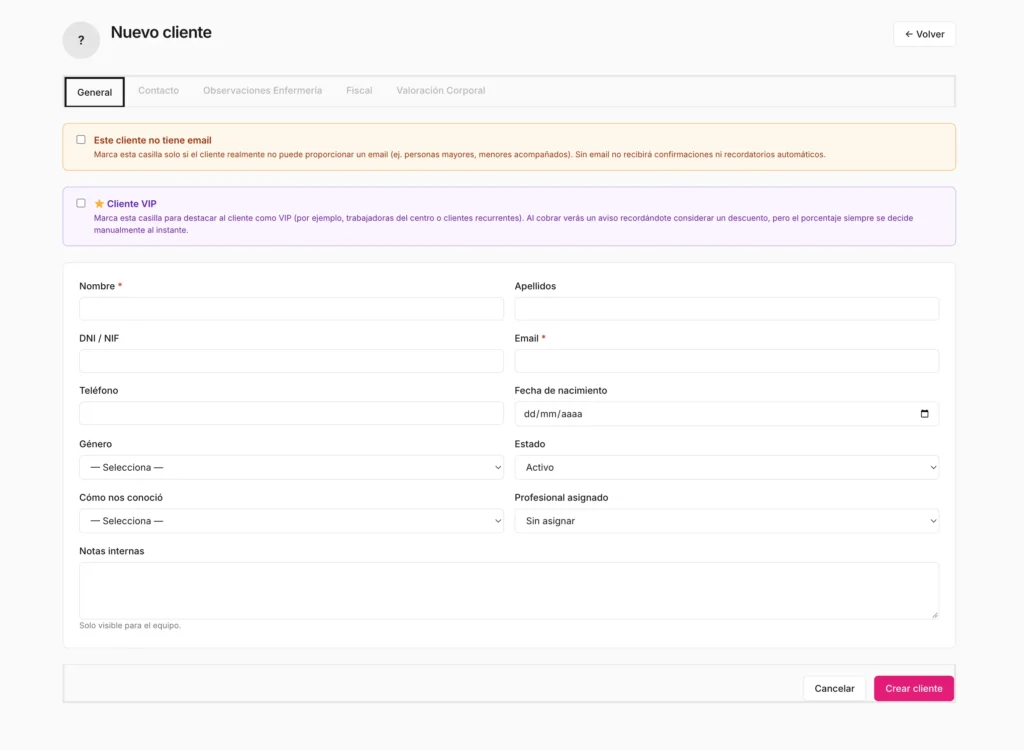Click the 'Este cliente no tiene email' label

coord(152,140)
